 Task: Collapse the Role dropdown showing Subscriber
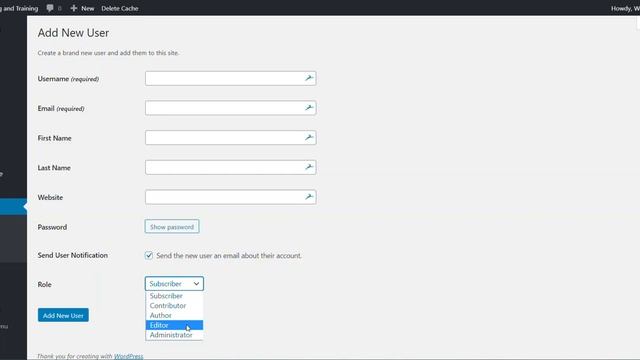(x=174, y=284)
